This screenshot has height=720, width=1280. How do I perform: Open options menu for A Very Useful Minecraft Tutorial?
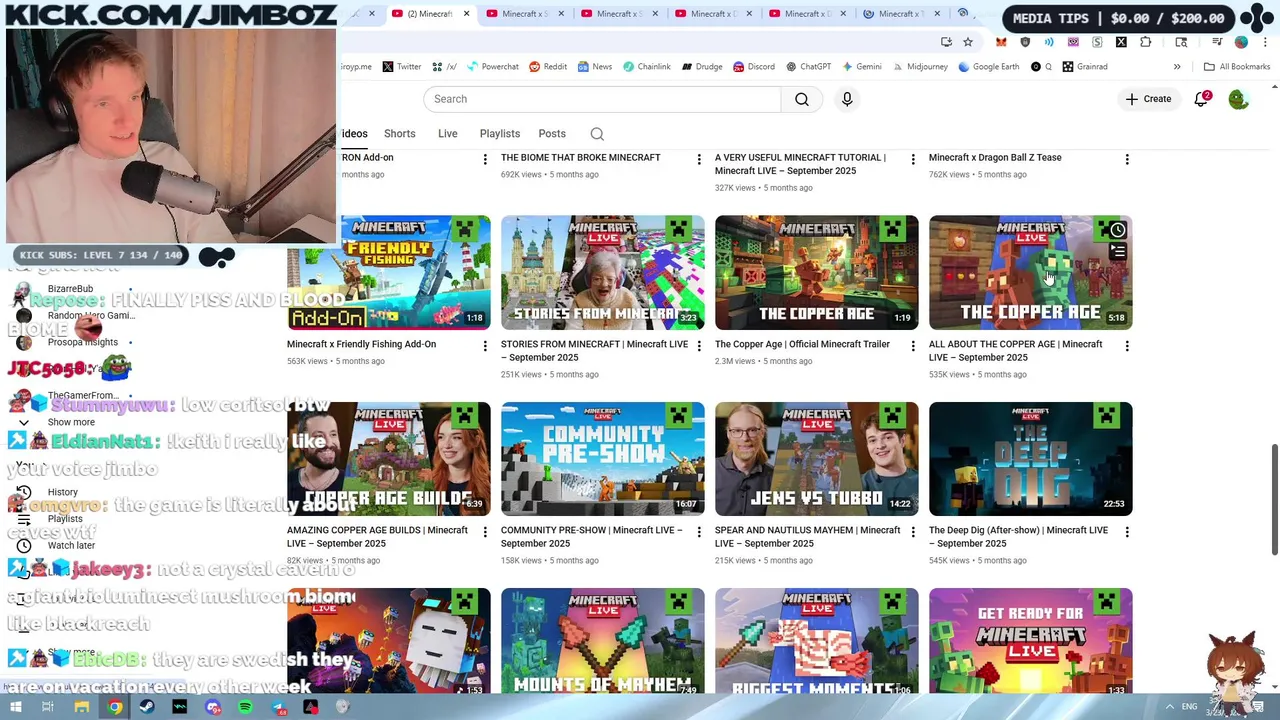coord(913,160)
